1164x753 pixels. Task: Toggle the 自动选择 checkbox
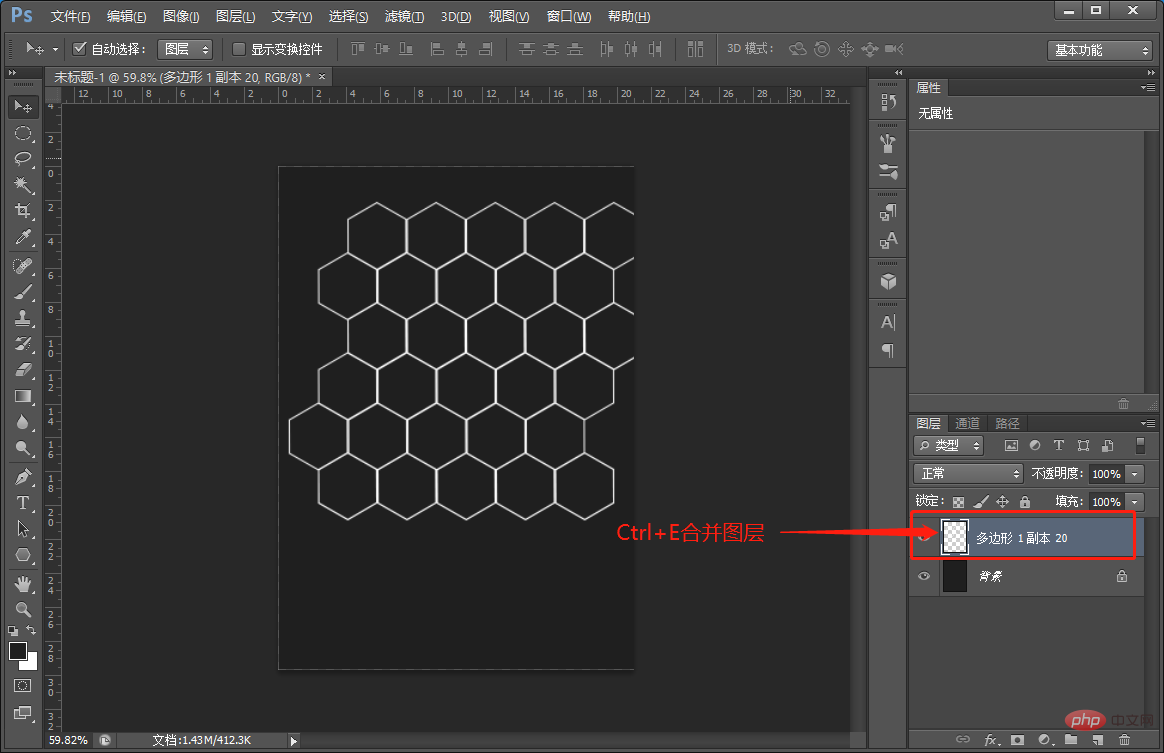click(x=79, y=49)
